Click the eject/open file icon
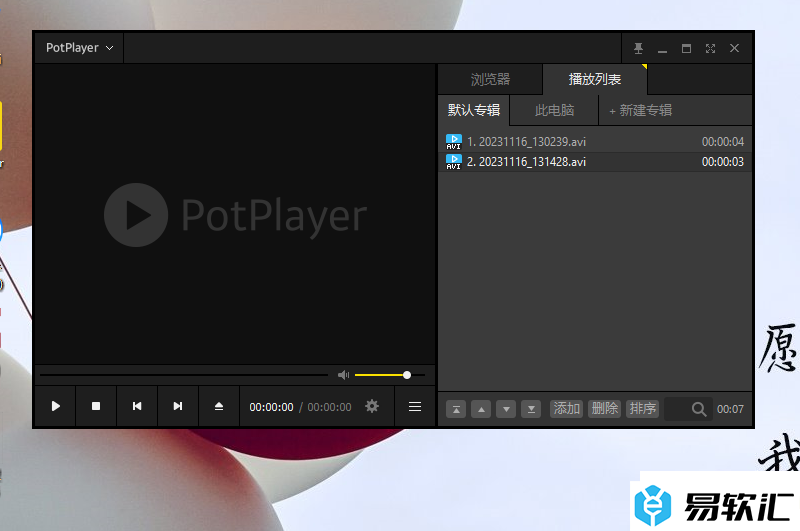800x531 pixels. pyautogui.click(x=219, y=406)
